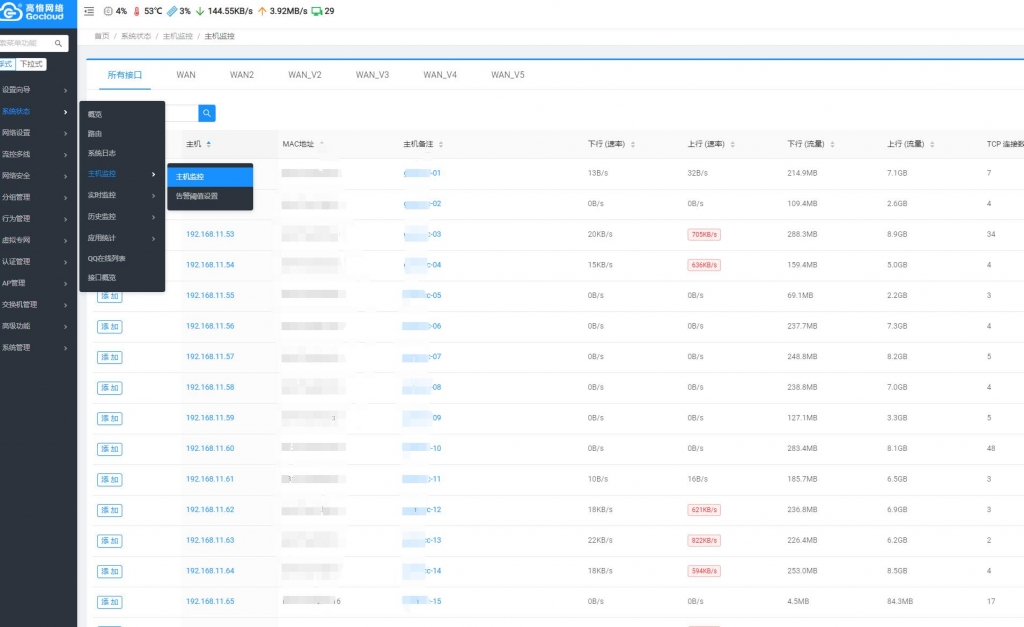Screen dimensions: 1024x627
Task: Click the 添加 button for 192.168.11.60
Action: pos(109,449)
